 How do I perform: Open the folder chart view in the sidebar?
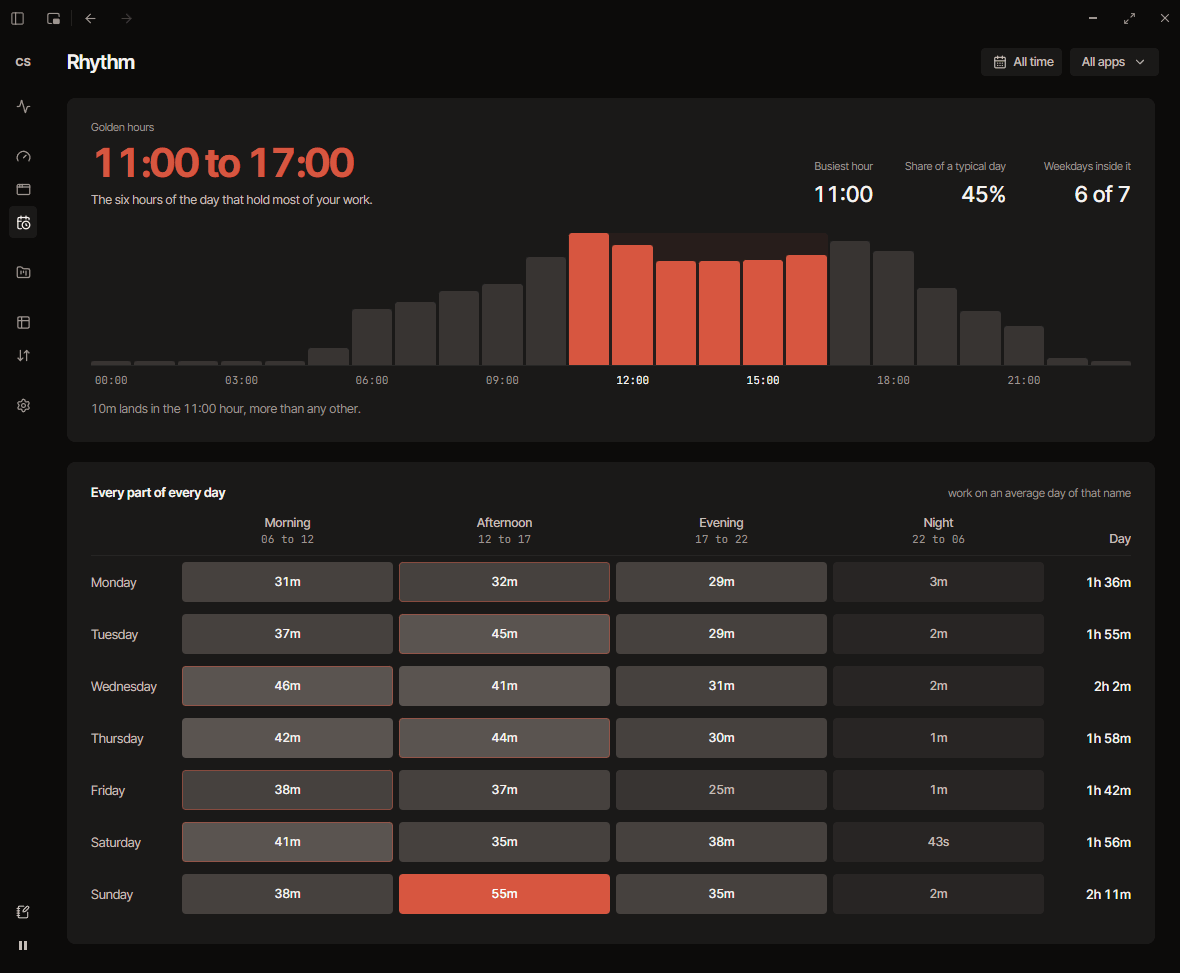click(x=23, y=272)
